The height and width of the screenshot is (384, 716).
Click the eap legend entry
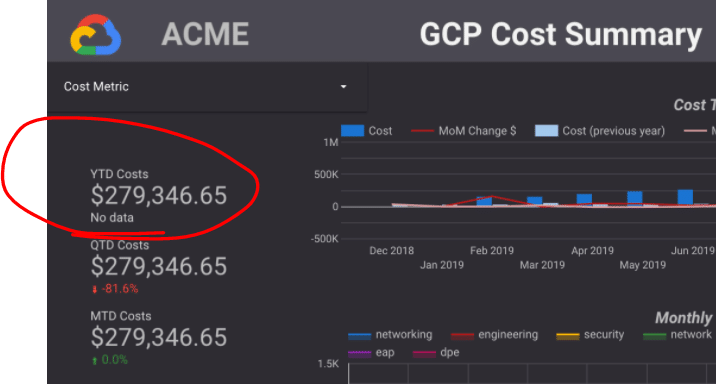click(371, 352)
